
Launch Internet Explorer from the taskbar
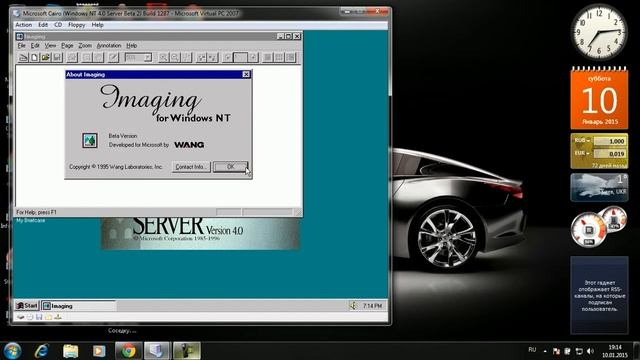coord(42,351)
